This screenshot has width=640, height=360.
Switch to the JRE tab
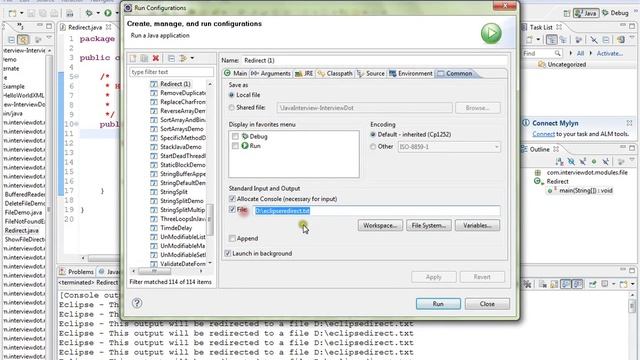coord(304,73)
